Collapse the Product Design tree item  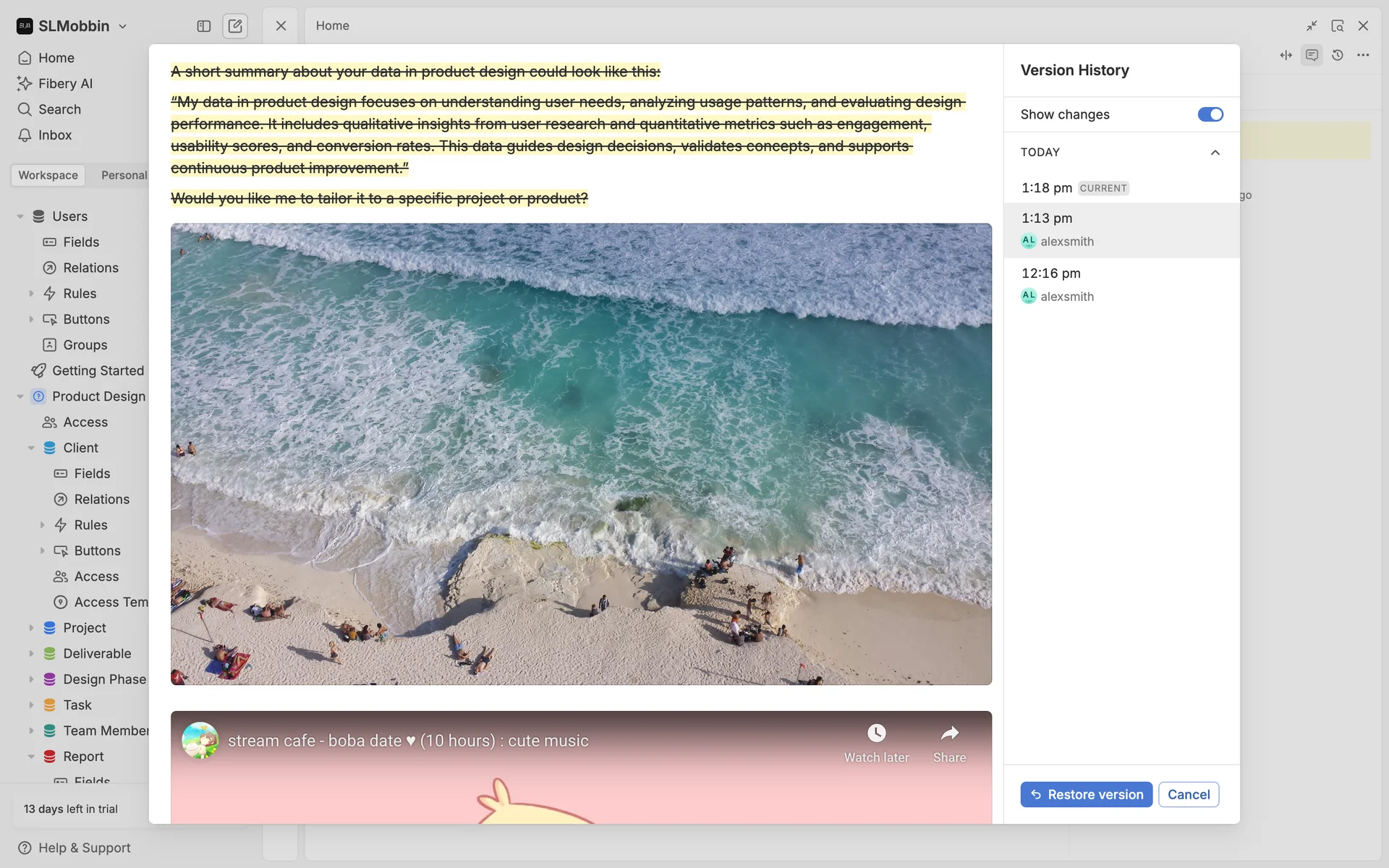20,396
